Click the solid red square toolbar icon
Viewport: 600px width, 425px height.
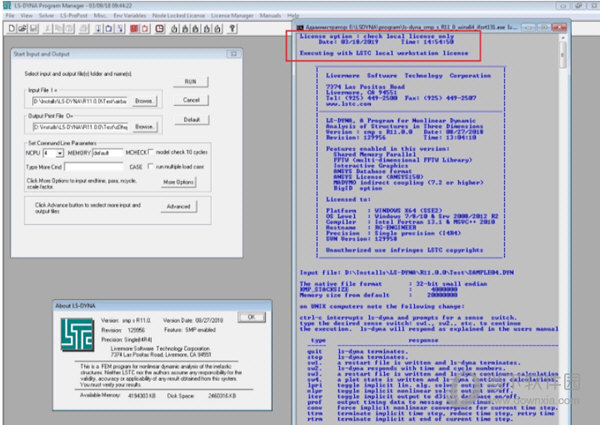pyautogui.click(x=134, y=29)
